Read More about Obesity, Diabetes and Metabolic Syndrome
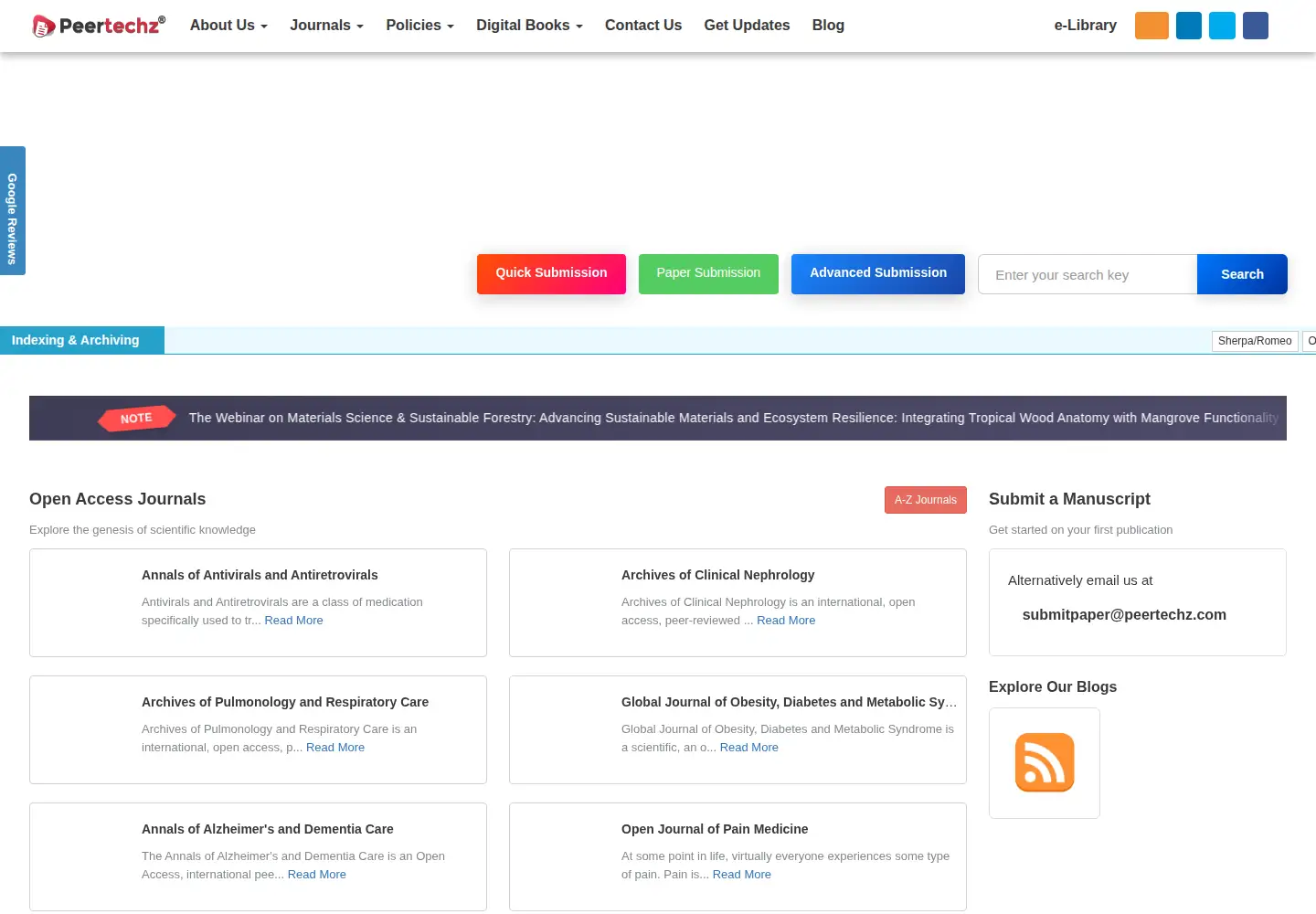The image size is (1316, 914). click(749, 747)
